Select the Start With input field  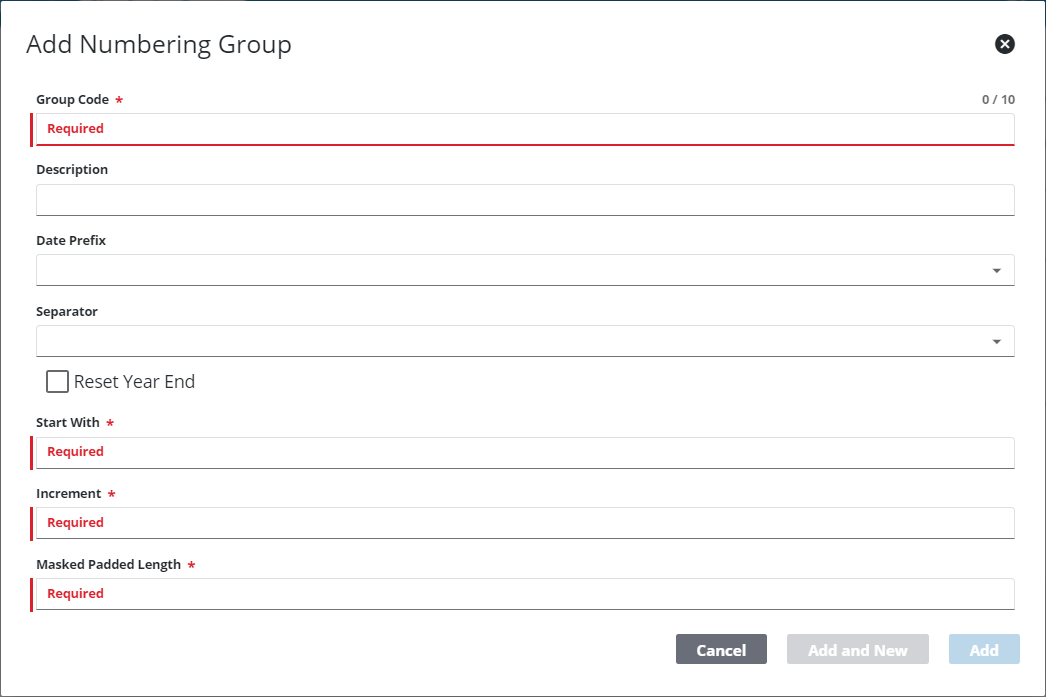(x=525, y=452)
